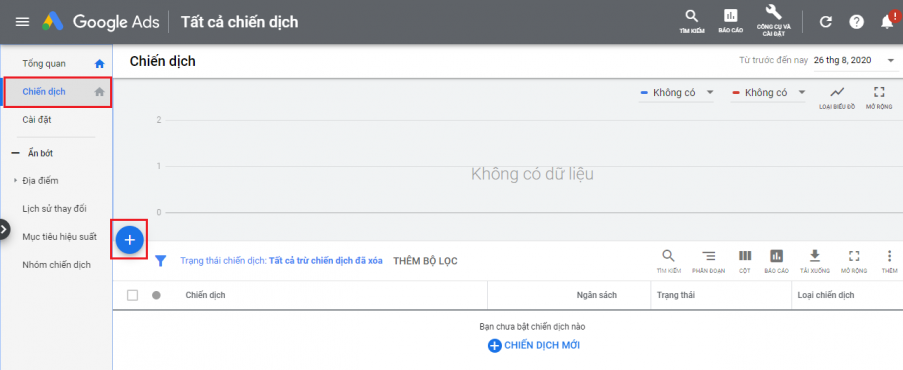903x370 pixels.
Task: Open the Thêm three-dot menu
Action: pyautogui.click(x=889, y=261)
